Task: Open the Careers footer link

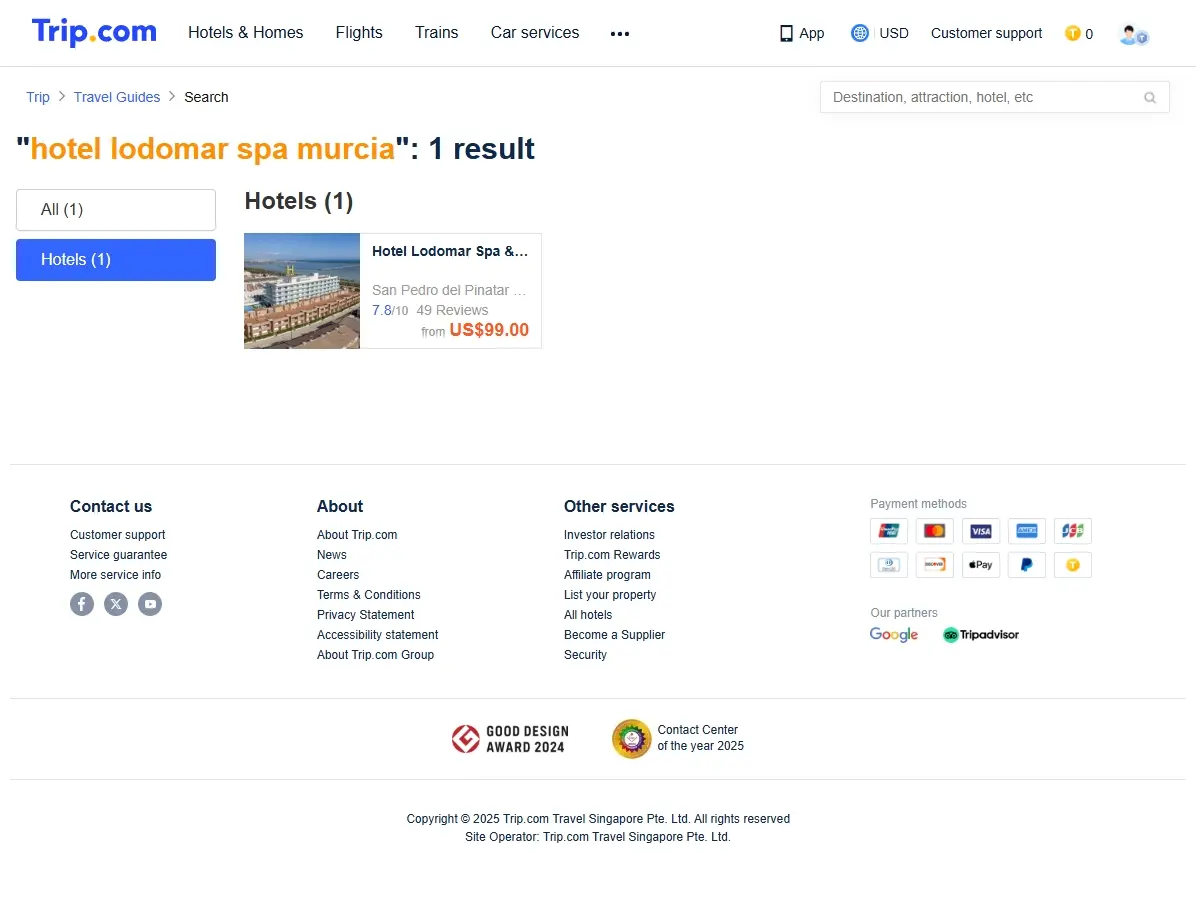Action: pos(338,575)
